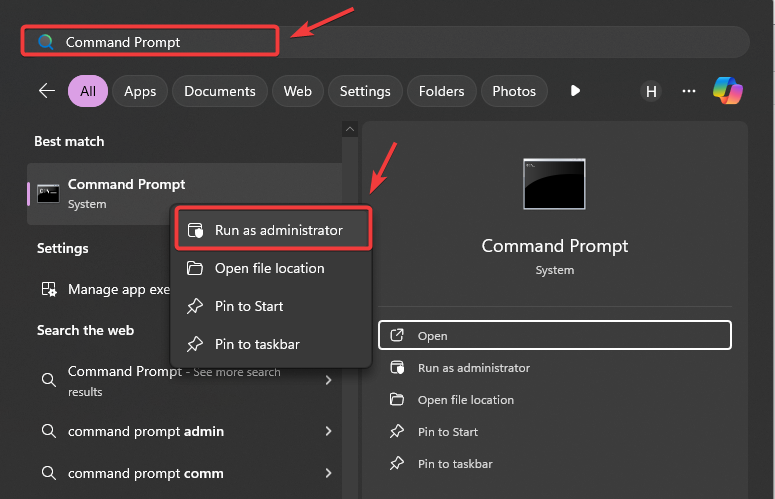Expand 'command prompt comm' suggestion chevron
The width and height of the screenshot is (775, 499).
click(x=328, y=473)
